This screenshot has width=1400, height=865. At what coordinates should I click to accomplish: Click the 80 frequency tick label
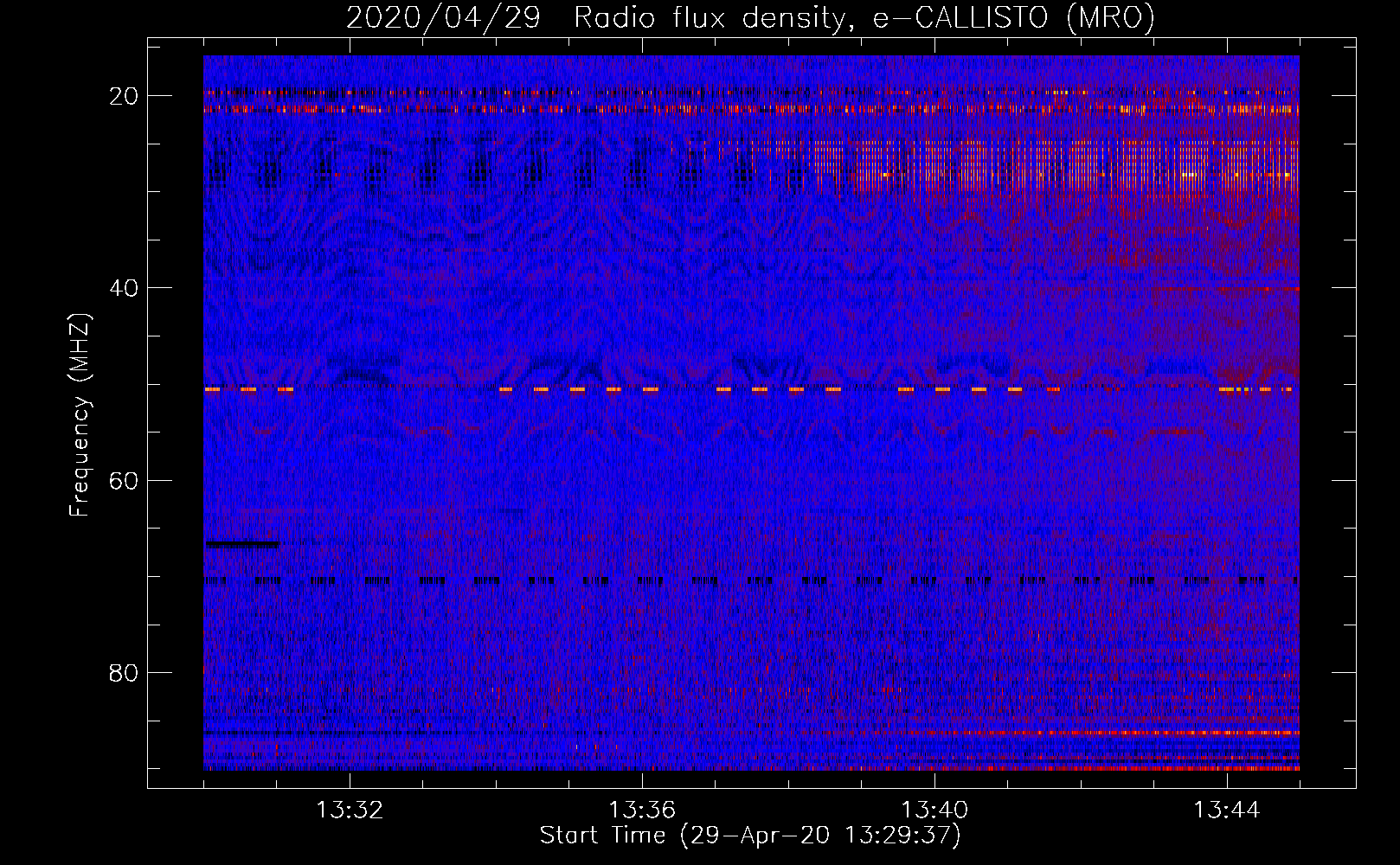pos(124,672)
